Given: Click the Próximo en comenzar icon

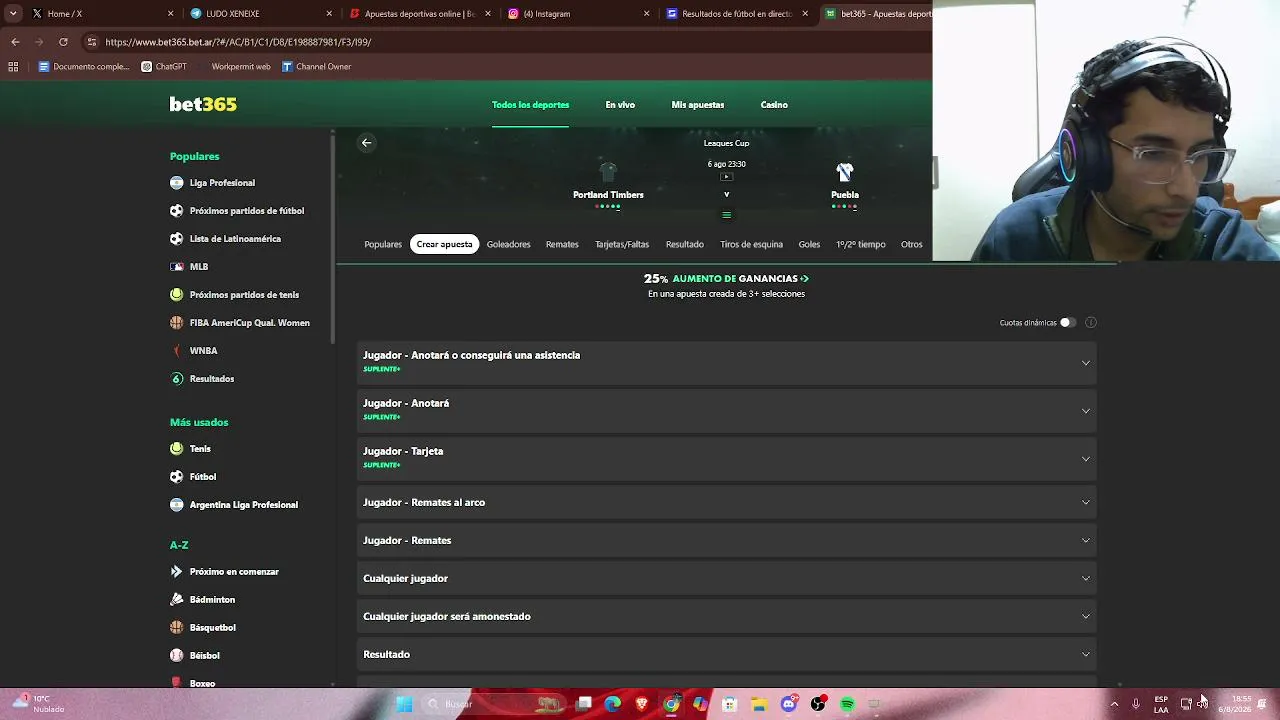Looking at the screenshot, I should (x=177, y=572).
